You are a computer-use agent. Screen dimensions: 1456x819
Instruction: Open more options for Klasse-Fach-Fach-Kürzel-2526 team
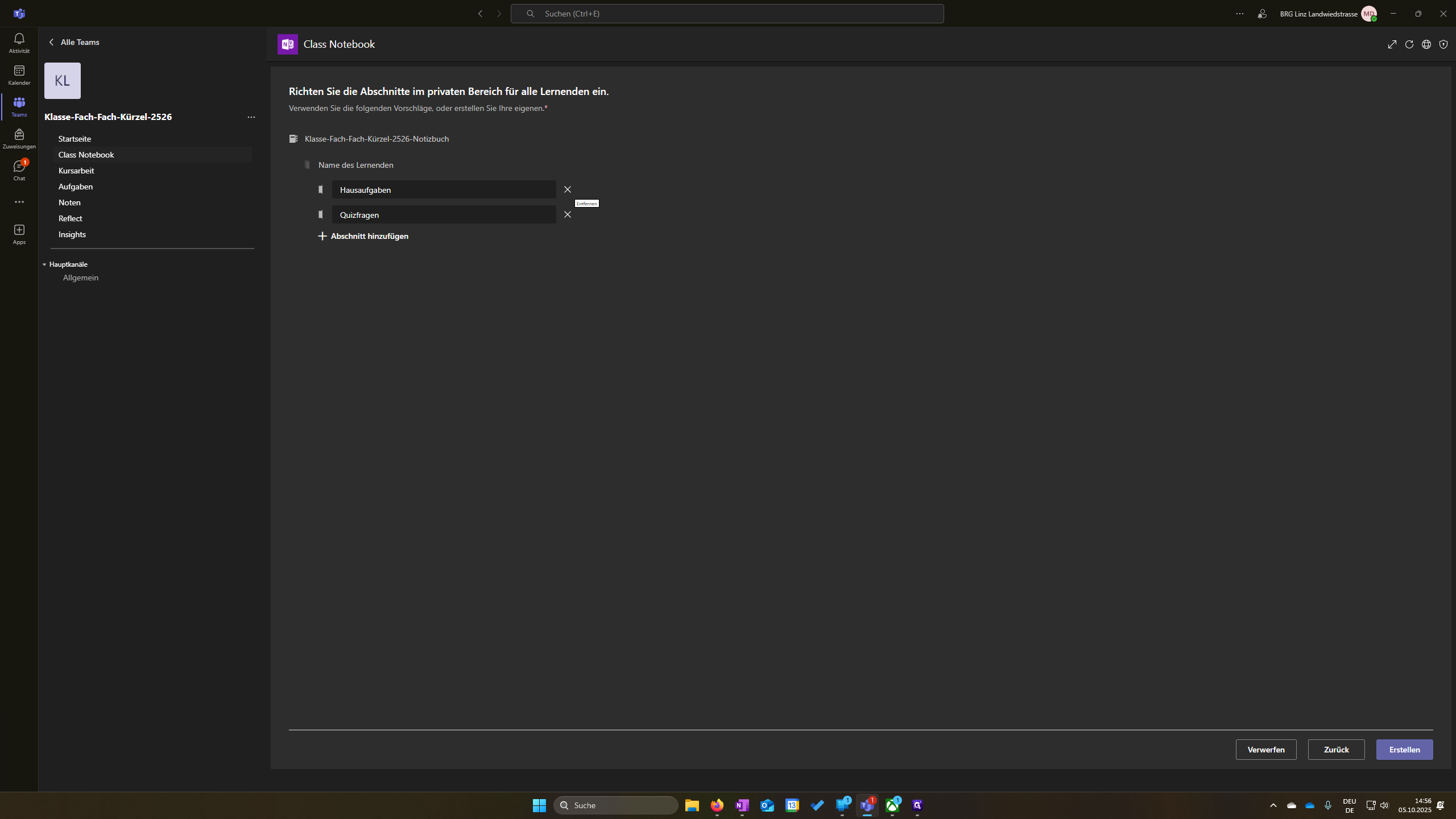coord(251,117)
